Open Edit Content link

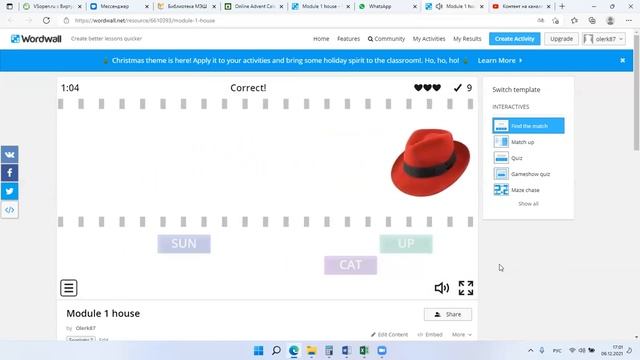[x=389, y=334]
